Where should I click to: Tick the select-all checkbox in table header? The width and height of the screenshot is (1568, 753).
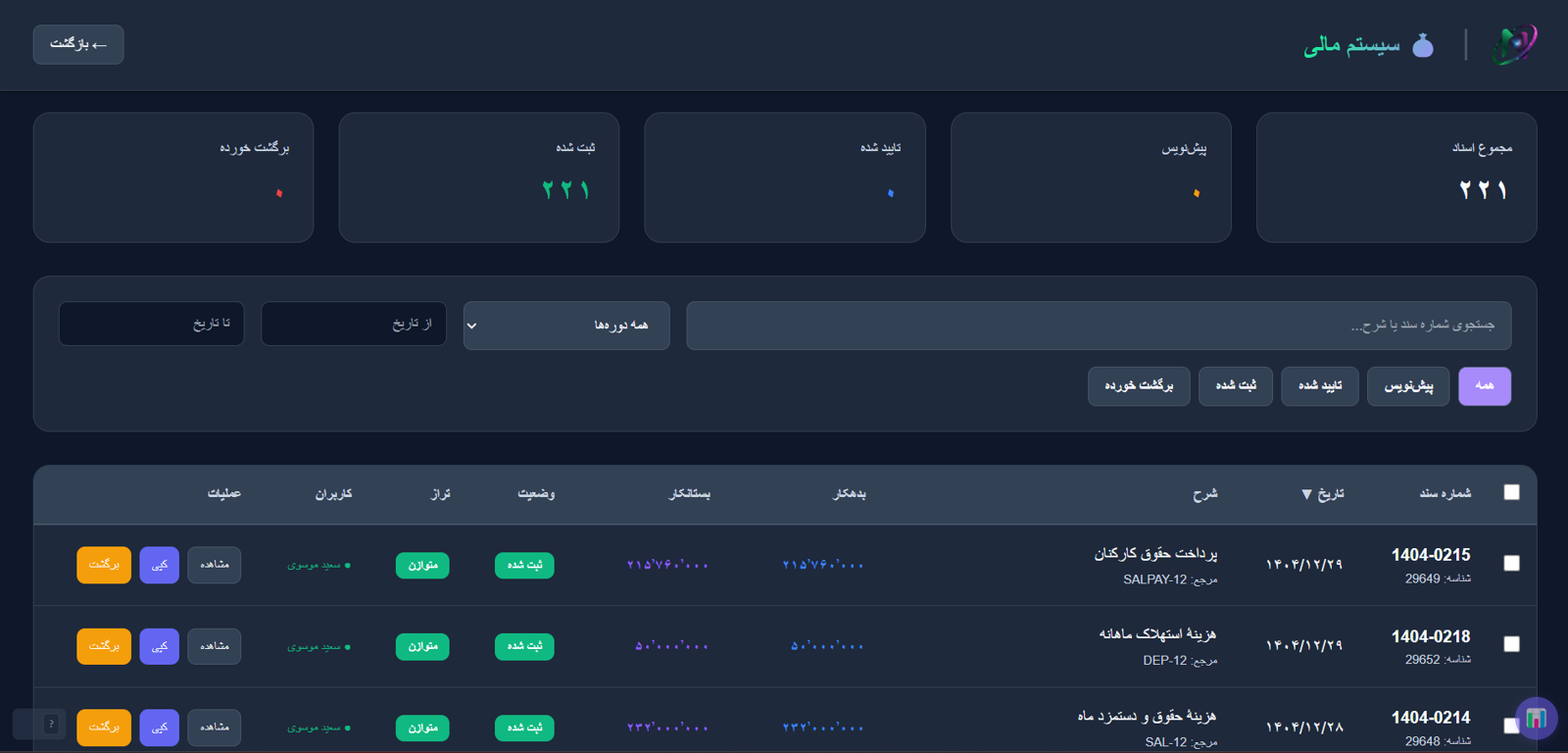[1512, 492]
